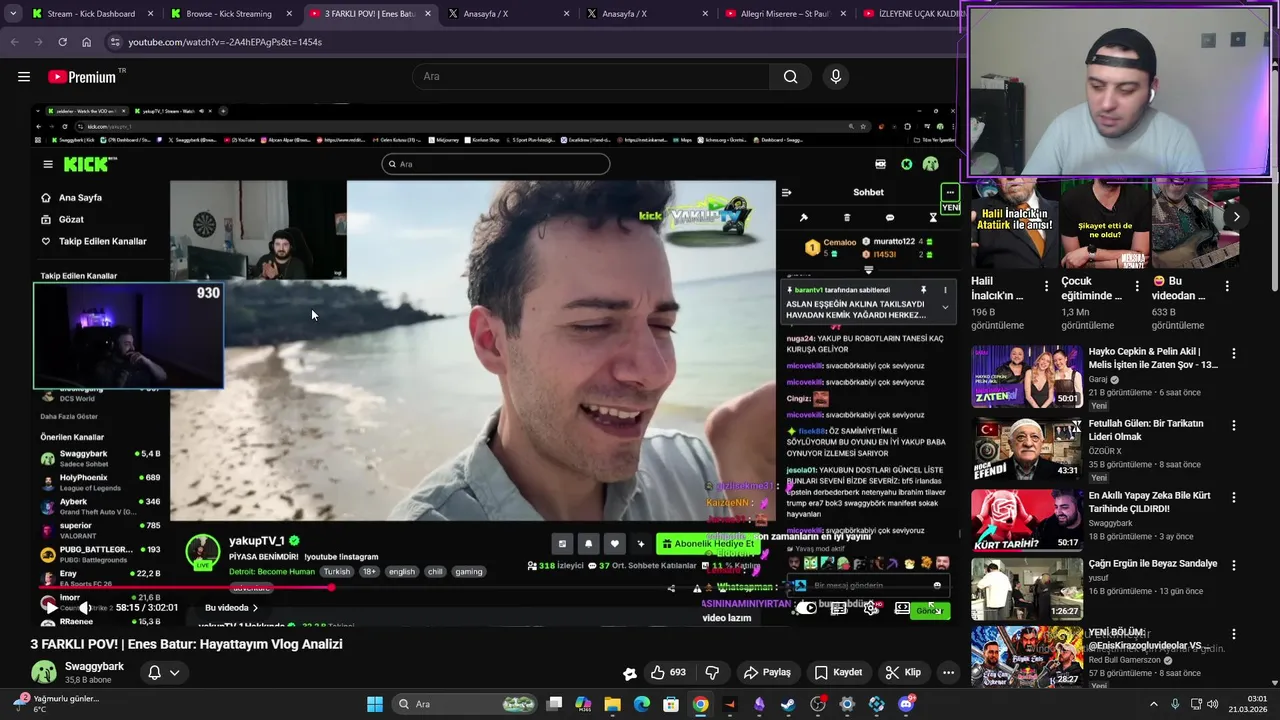The image size is (1280, 720).
Task: Open Chrome tab search dropdown arrow
Action: click(13, 14)
